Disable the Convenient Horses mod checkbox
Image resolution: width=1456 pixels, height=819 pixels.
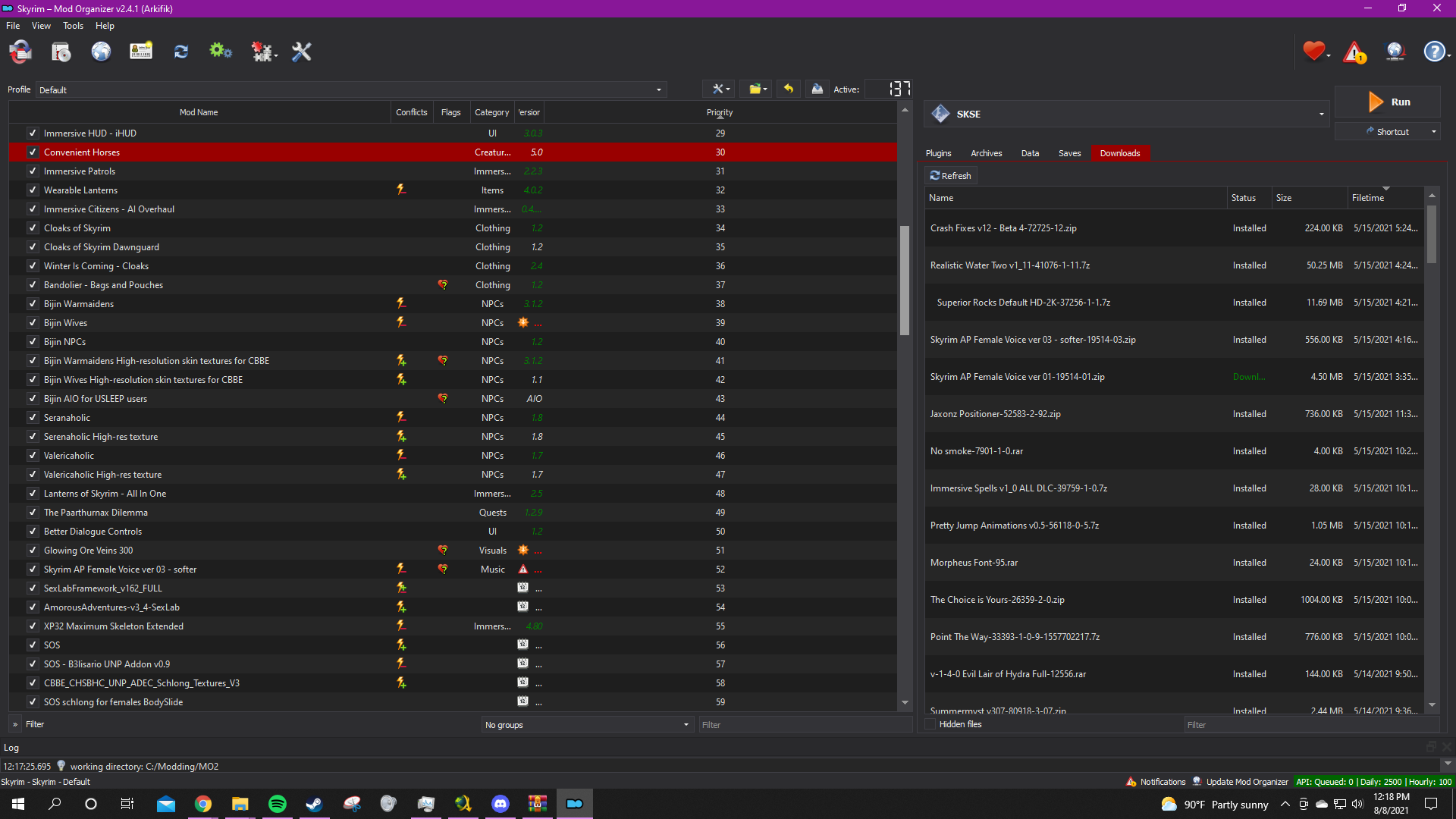point(33,152)
